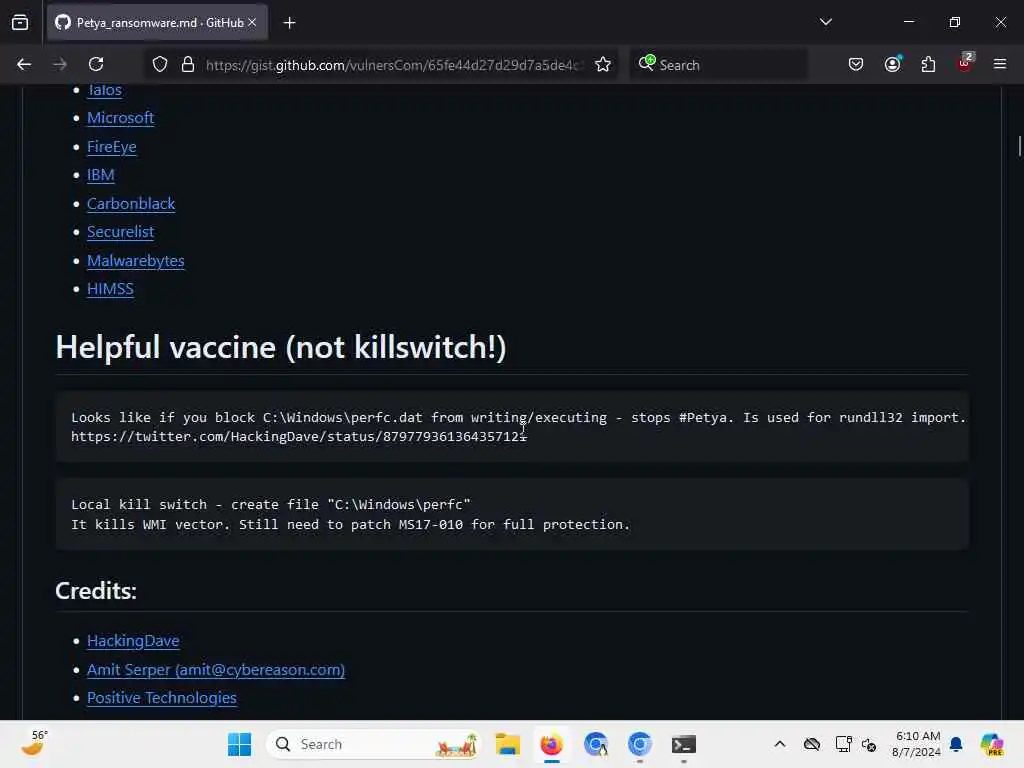Open the uBlock extension icon
This screenshot has width=1024, height=768.
click(x=965, y=63)
